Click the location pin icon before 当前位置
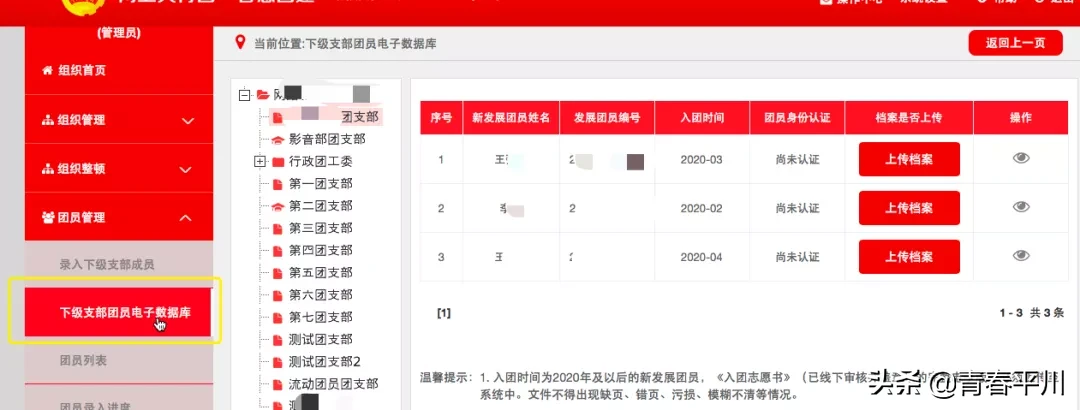Image resolution: width=1080 pixels, height=410 pixels. [x=239, y=43]
